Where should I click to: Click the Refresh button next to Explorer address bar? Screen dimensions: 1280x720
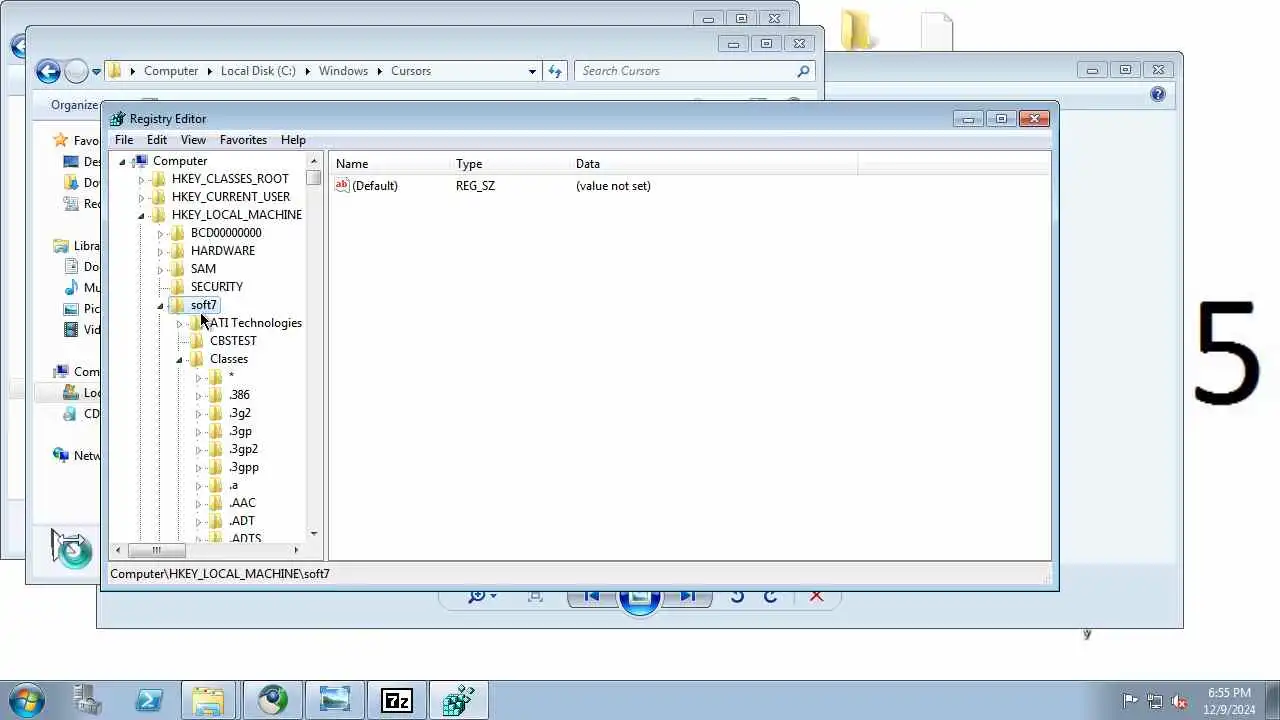coord(556,71)
